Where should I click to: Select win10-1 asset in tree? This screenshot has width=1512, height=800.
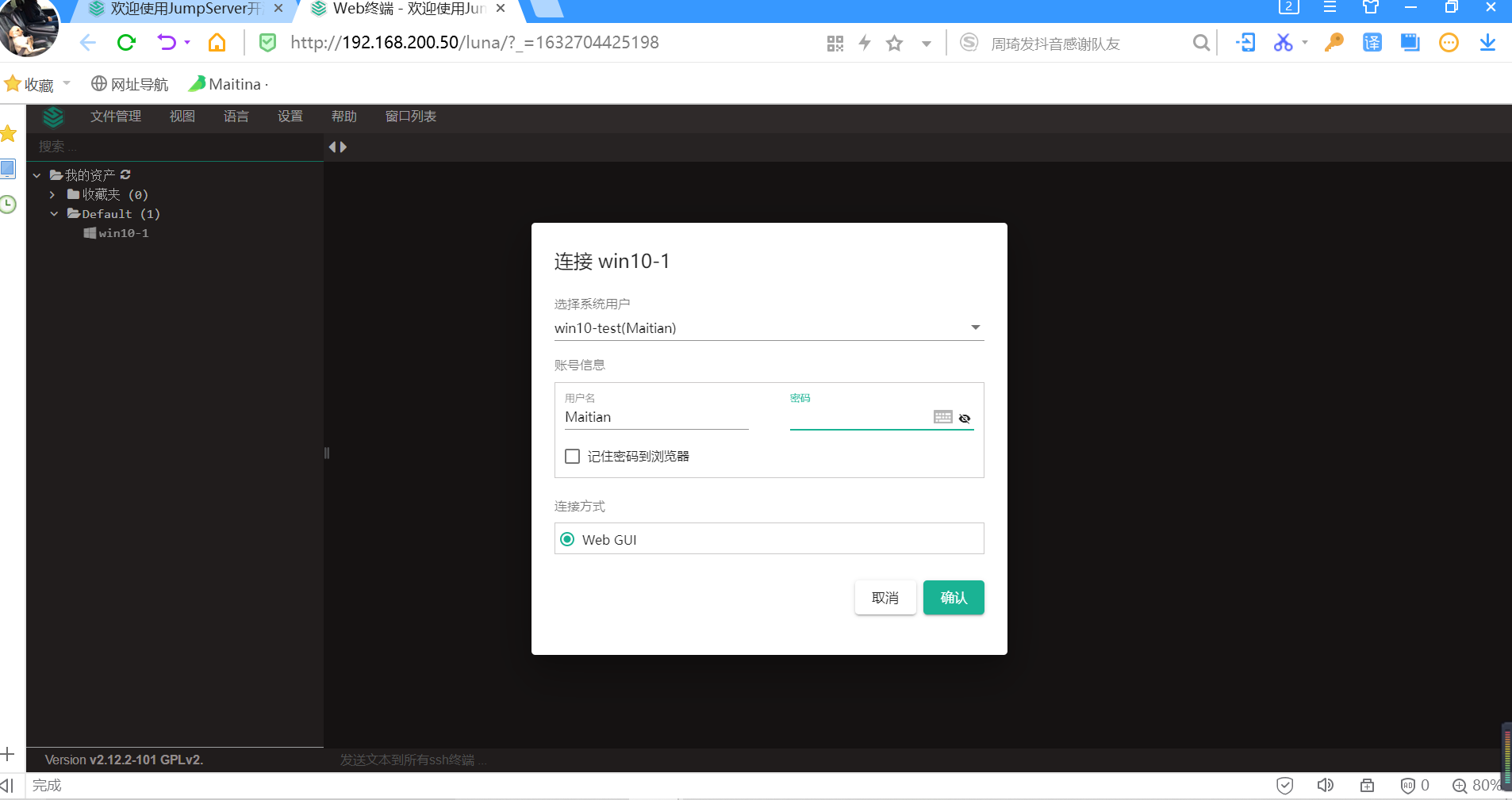pyautogui.click(x=117, y=233)
